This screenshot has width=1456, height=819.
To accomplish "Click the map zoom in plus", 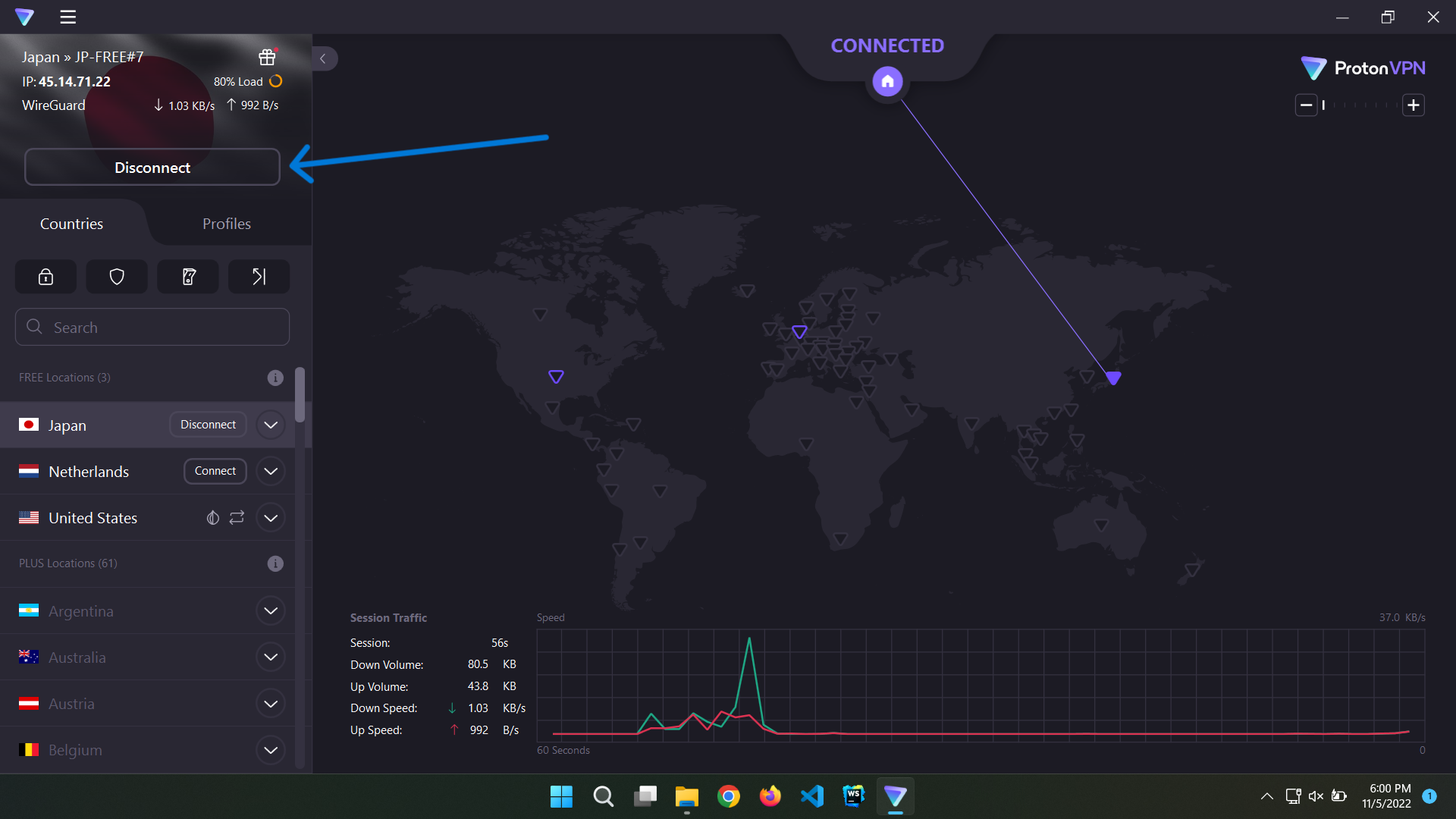I will point(1414,105).
